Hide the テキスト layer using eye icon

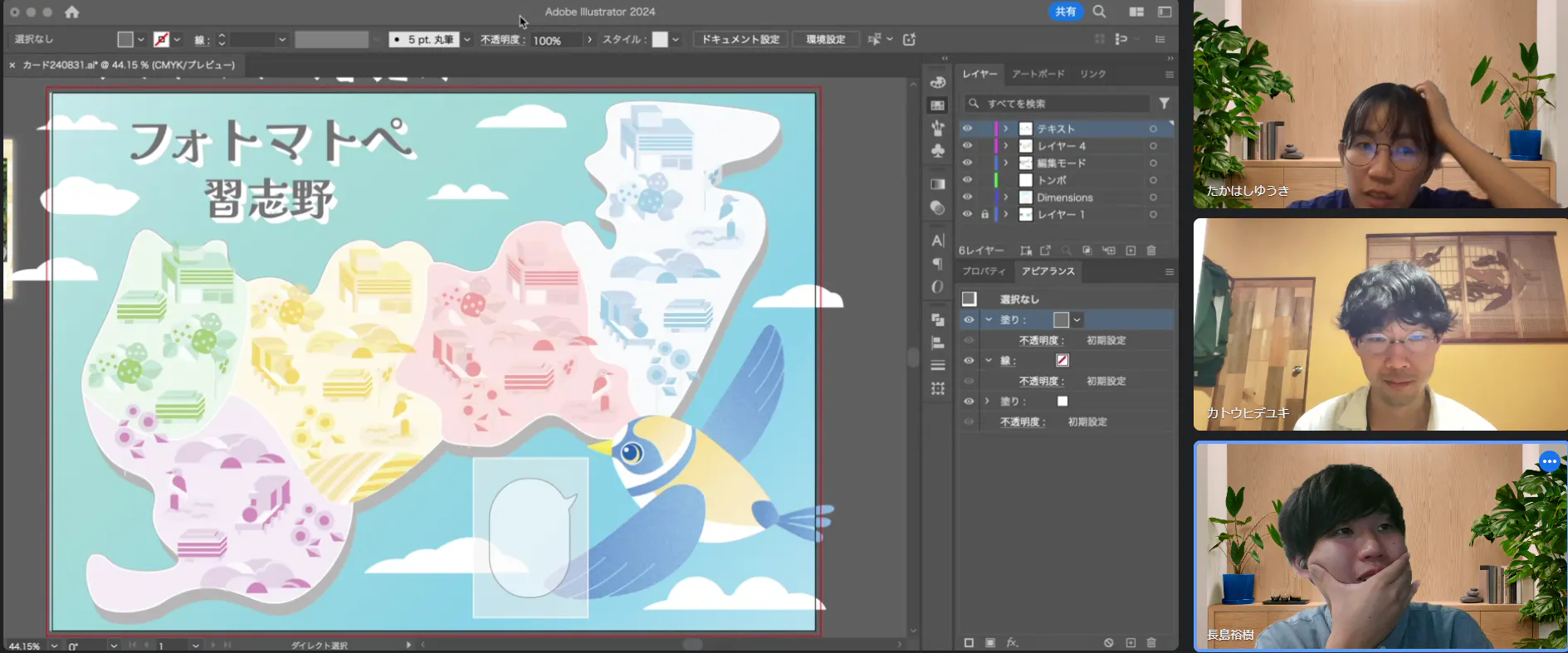tap(967, 129)
